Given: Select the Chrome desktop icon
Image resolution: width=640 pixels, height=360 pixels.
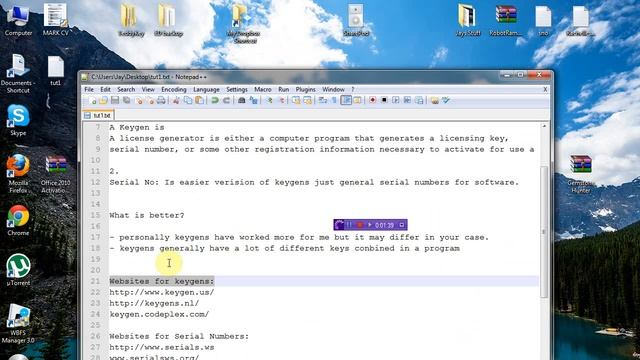Looking at the screenshot, I should click(x=18, y=220).
